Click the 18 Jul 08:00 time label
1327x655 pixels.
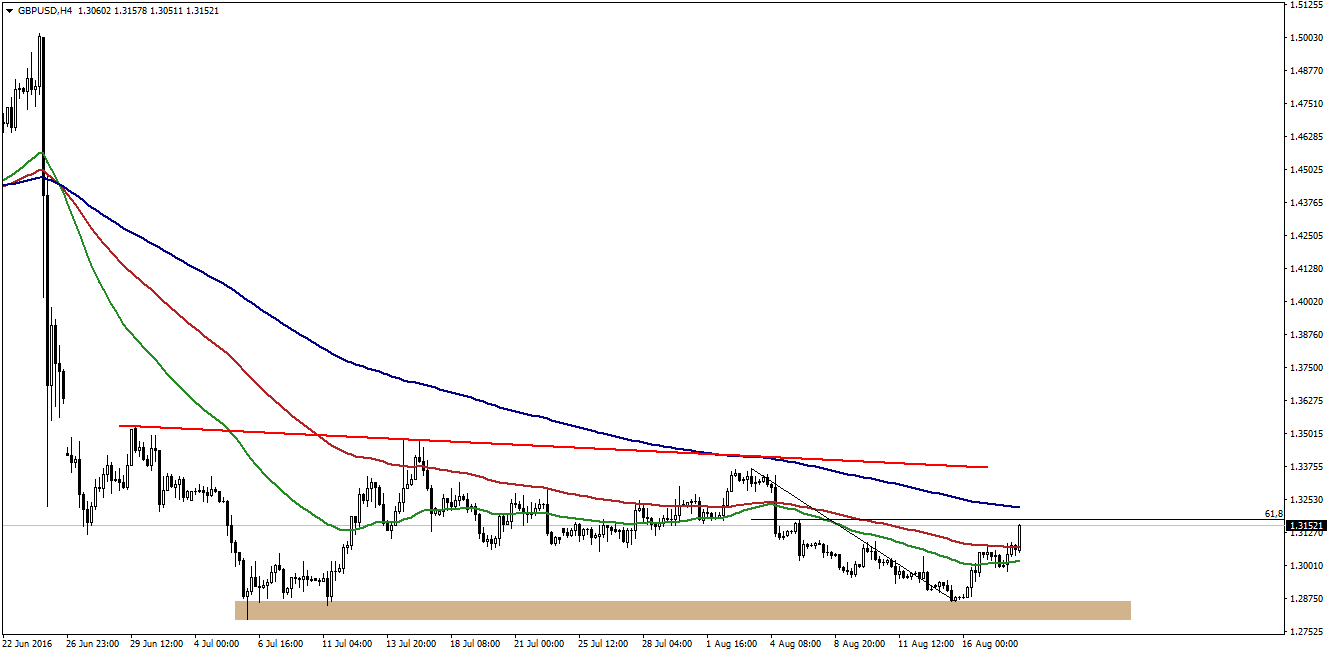pyautogui.click(x=476, y=644)
